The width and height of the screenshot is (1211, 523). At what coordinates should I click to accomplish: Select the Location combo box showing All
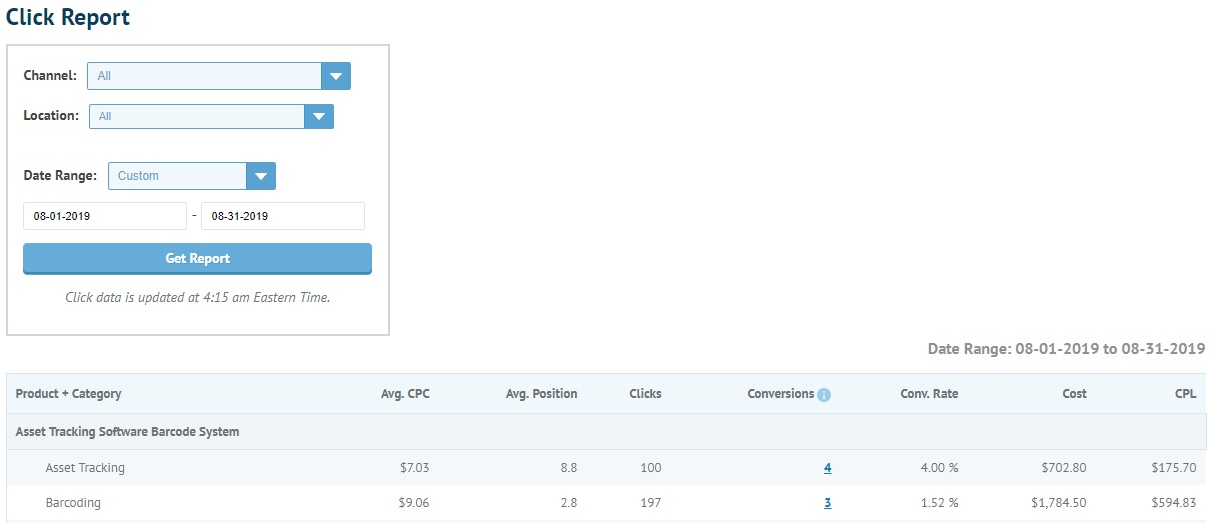(211, 116)
